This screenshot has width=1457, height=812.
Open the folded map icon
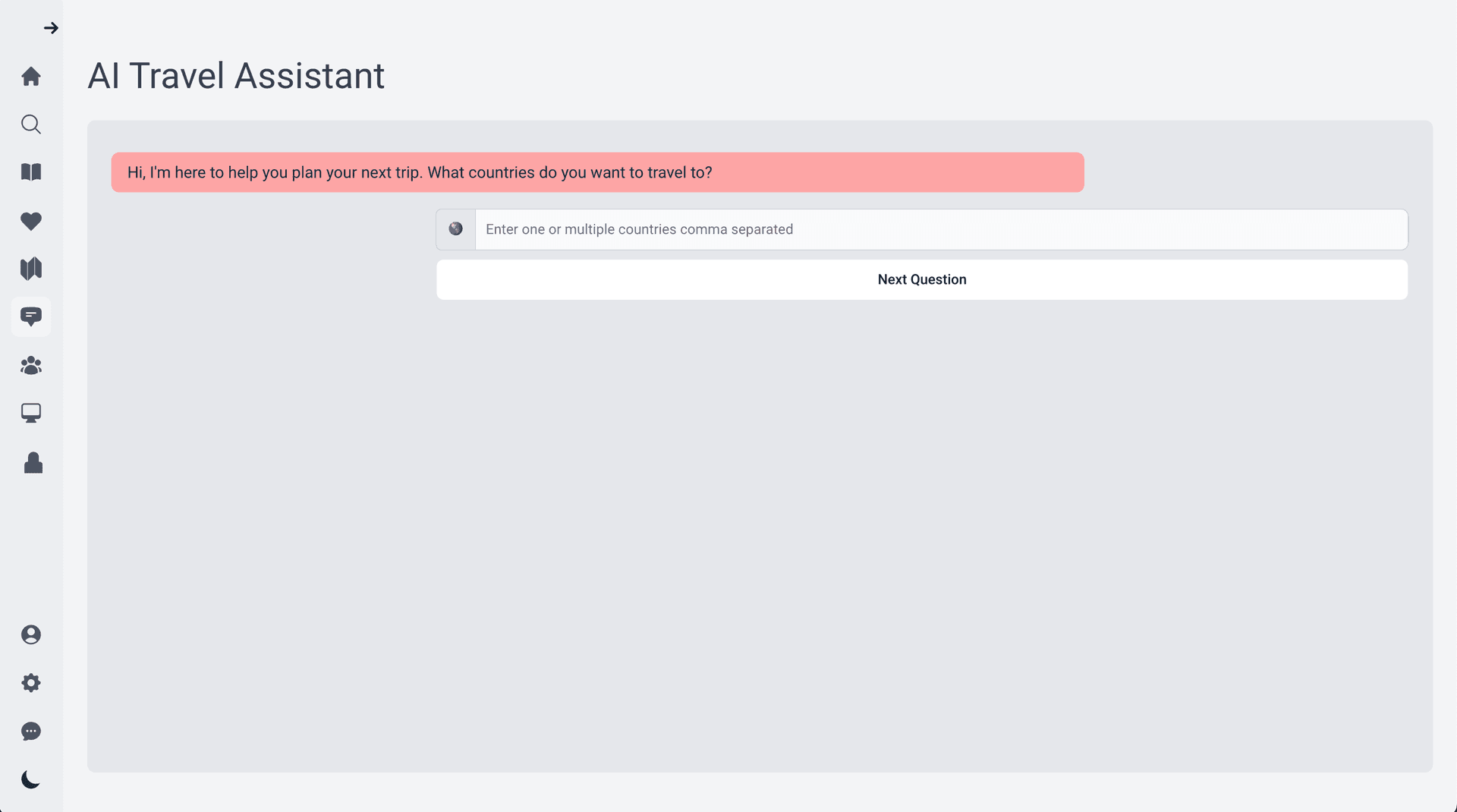point(31,269)
